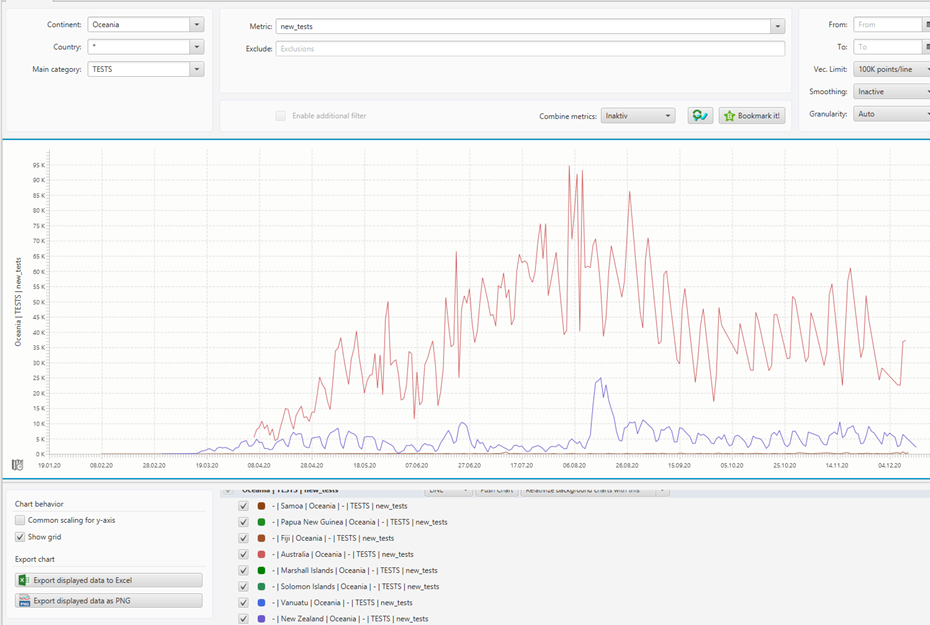The height and width of the screenshot is (625, 930).
Task: Open the From date calendar picker icon
Action: (926, 24)
